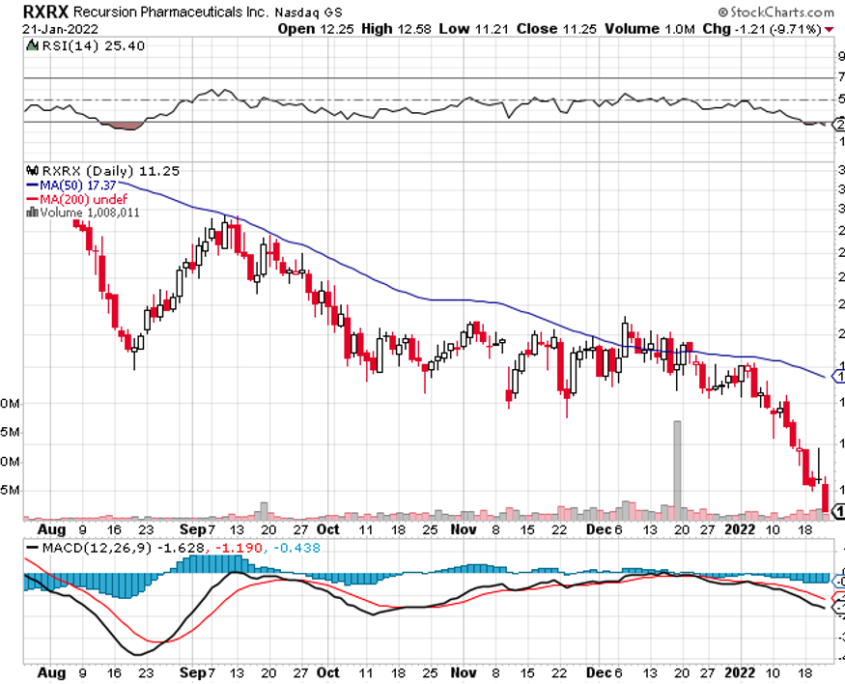Click the RXRX ticker symbol in the header

tap(45, 11)
